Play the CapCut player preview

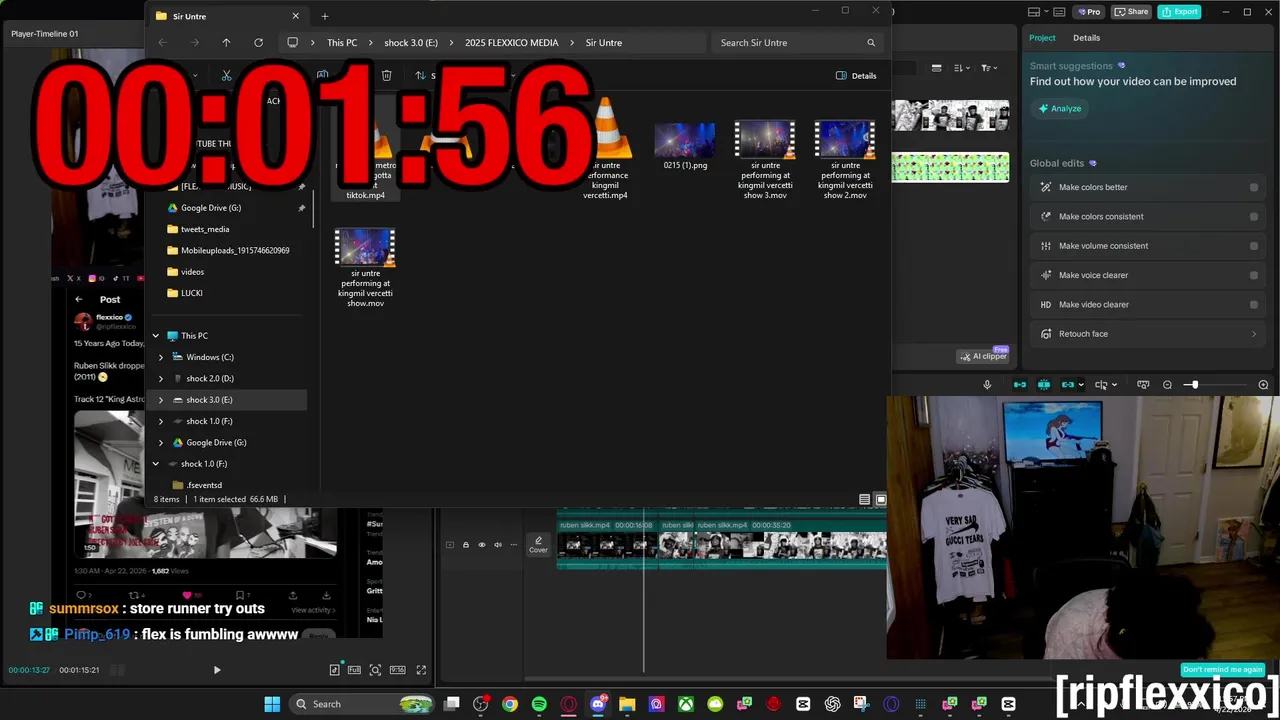[217, 670]
